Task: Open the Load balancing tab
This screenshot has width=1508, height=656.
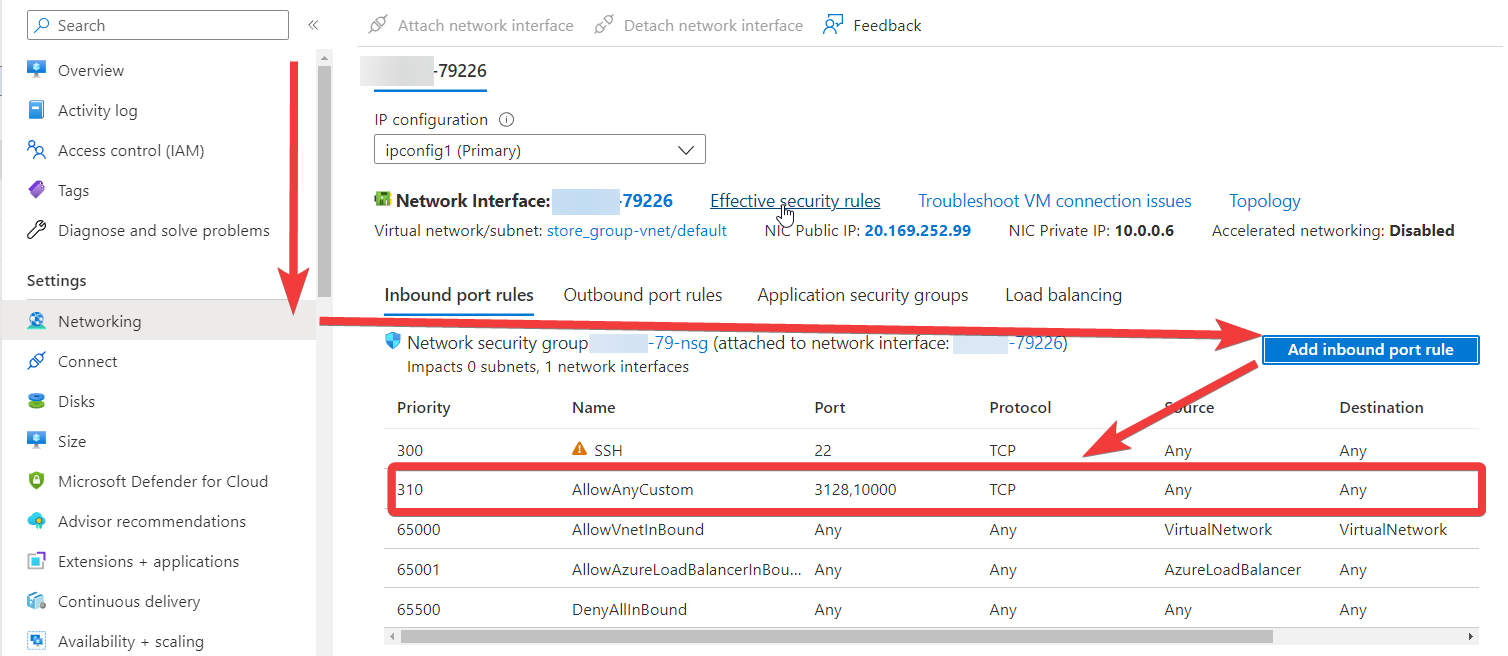Action: [1063, 295]
